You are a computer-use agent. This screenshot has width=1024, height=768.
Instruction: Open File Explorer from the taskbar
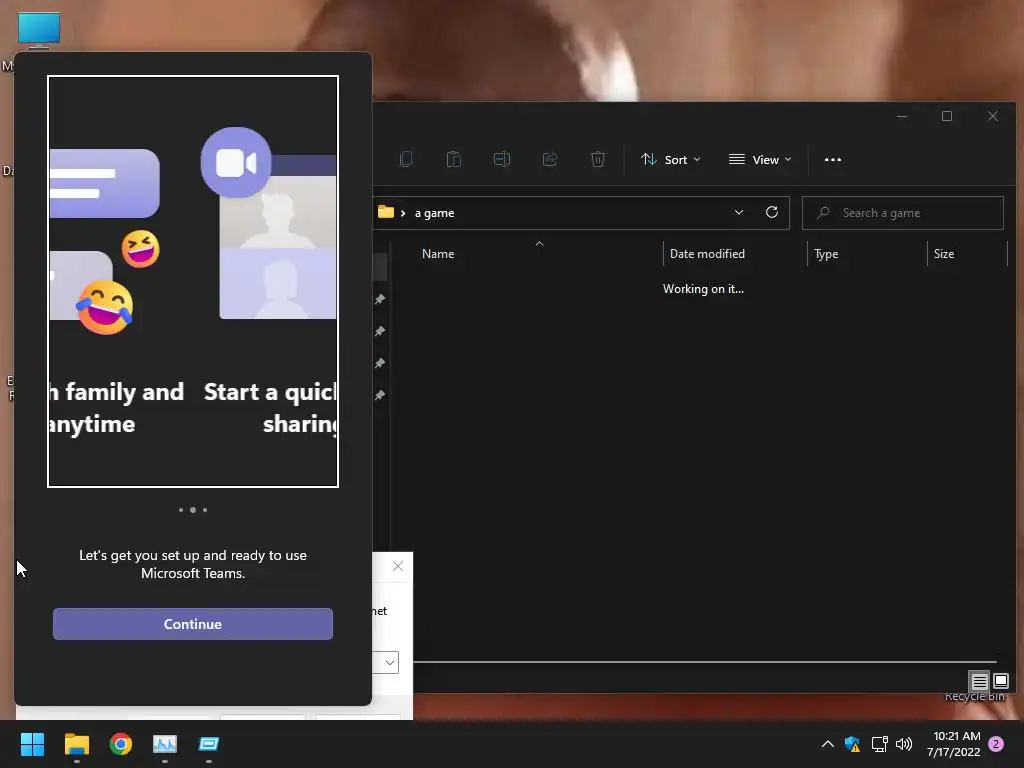[76, 744]
